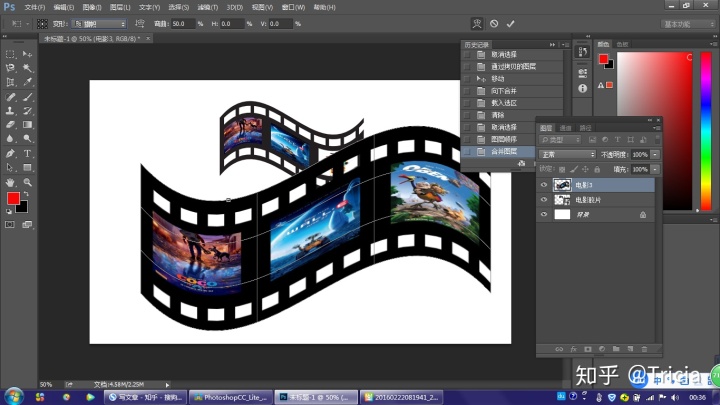
Task: Expand the History panel double-arrow
Action: click(x=552, y=45)
